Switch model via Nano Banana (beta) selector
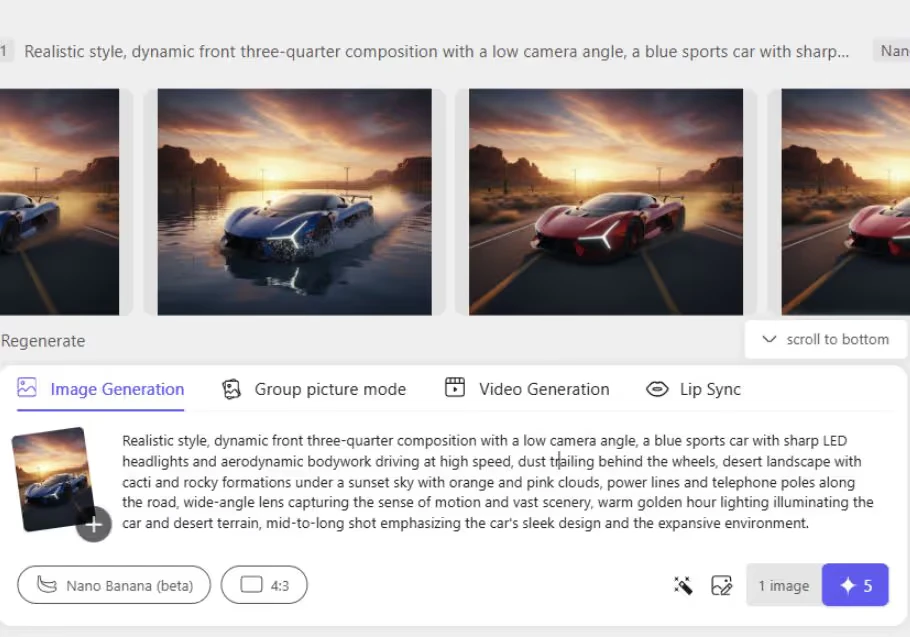Screen dimensions: 910x637 113,585
